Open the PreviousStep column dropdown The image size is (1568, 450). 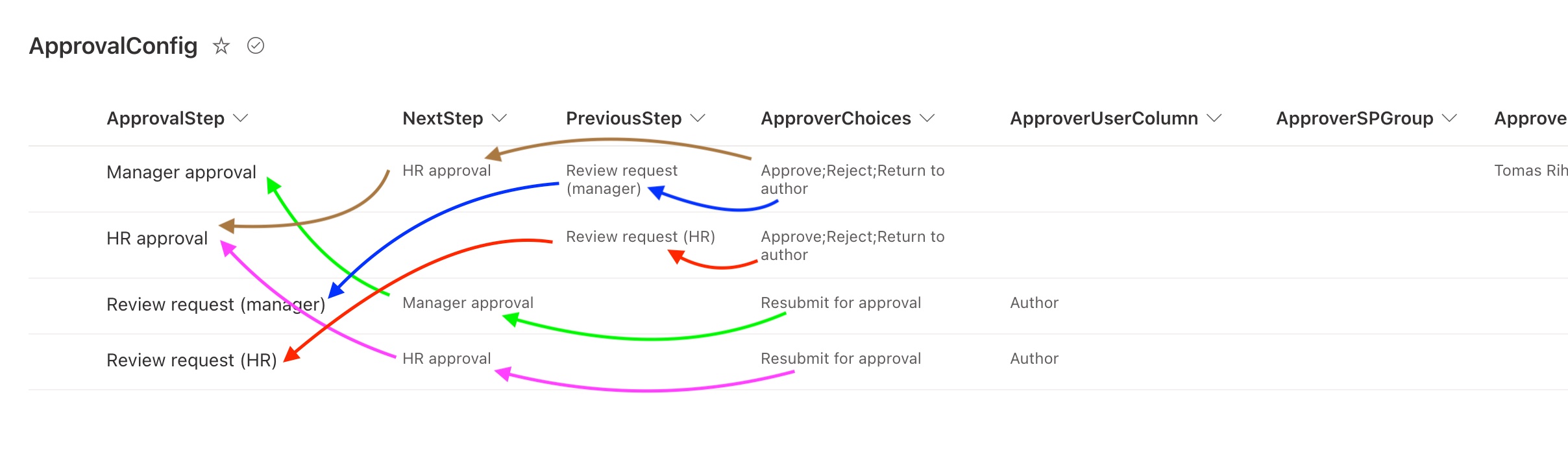pyautogui.click(x=698, y=119)
